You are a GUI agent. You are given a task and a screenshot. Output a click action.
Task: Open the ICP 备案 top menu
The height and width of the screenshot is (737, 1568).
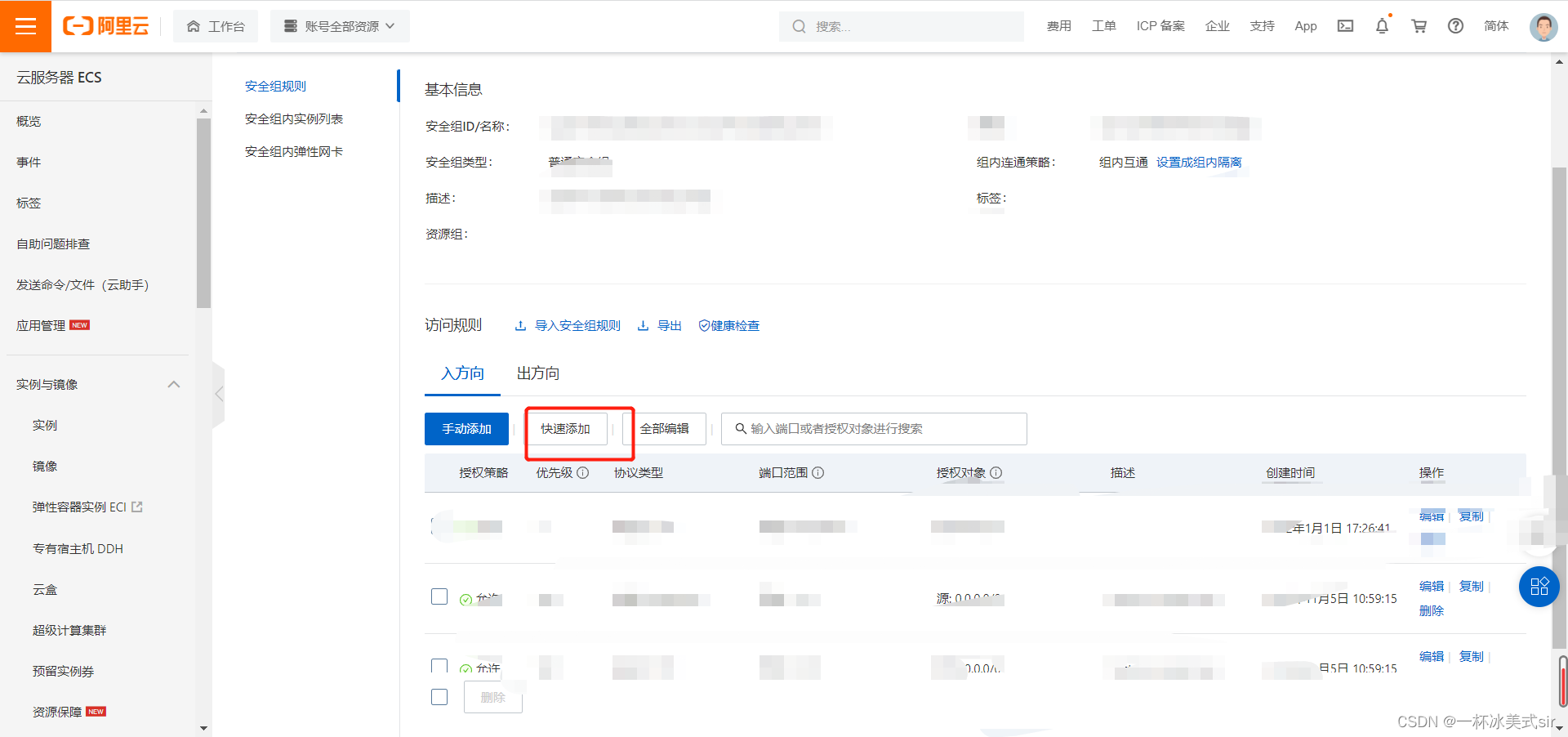1160,26
